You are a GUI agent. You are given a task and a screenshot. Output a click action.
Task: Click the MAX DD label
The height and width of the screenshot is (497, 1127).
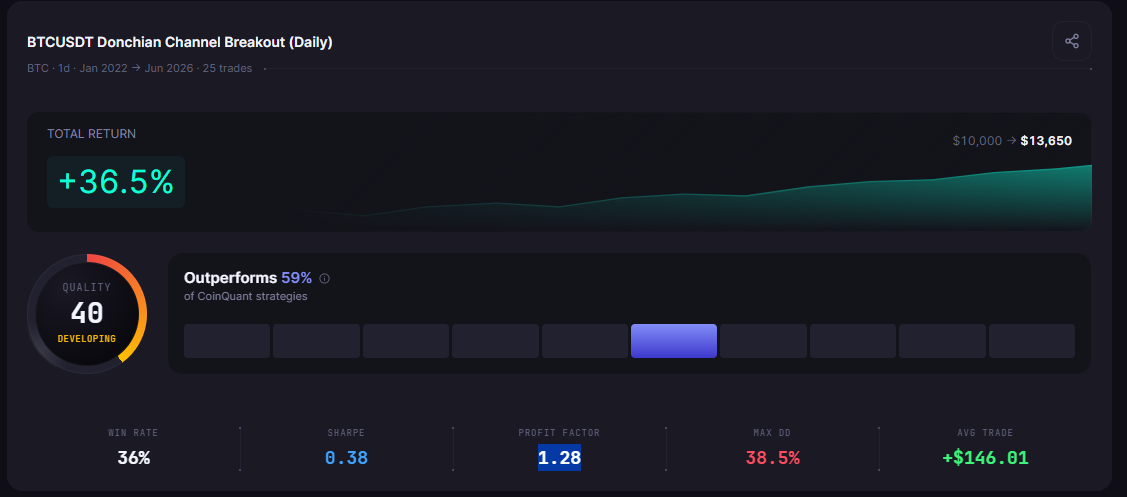click(773, 433)
